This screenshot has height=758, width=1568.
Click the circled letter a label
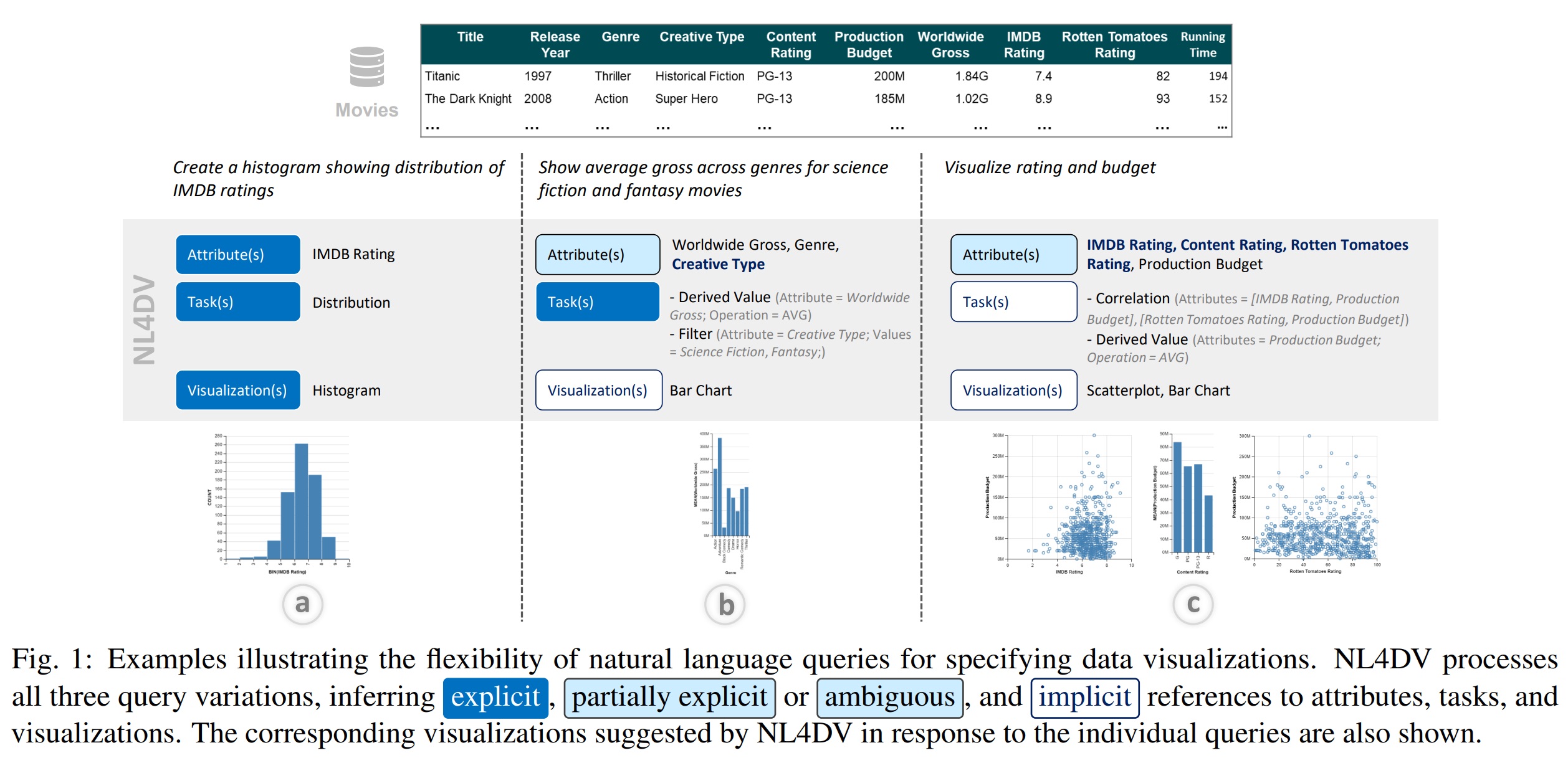pos(302,604)
